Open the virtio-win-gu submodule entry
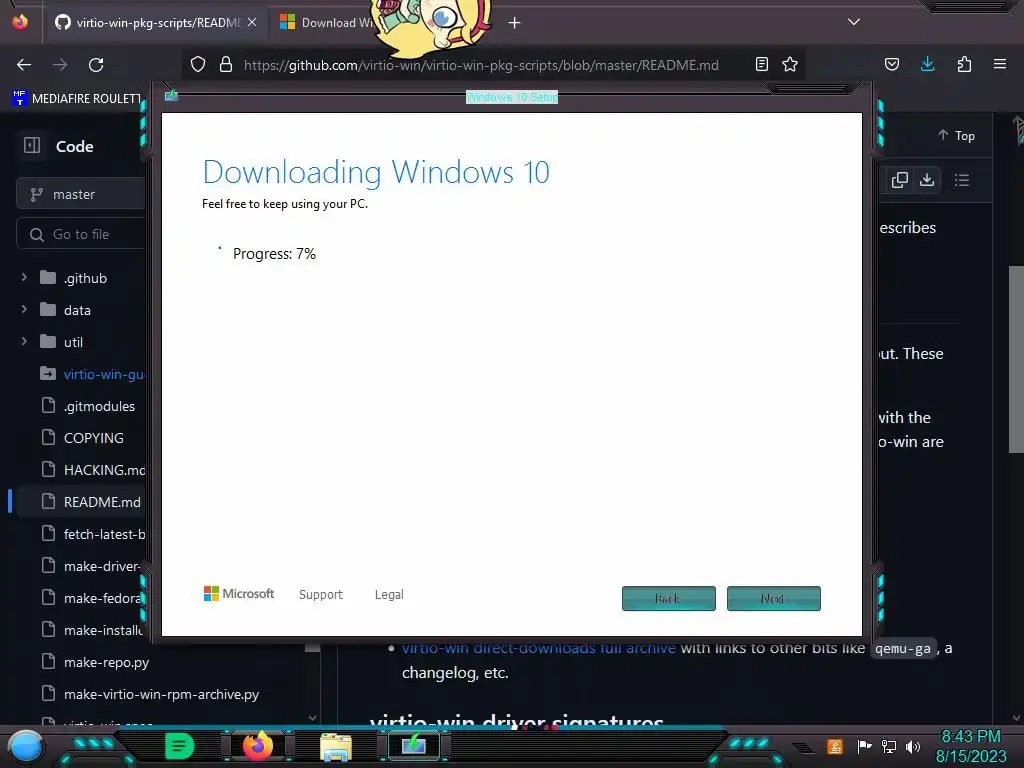1024x768 pixels. click(103, 374)
